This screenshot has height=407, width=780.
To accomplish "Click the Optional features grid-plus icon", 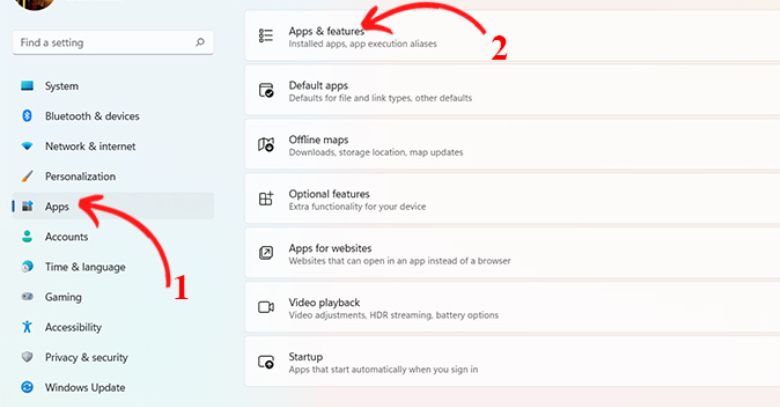I will tap(266, 199).
